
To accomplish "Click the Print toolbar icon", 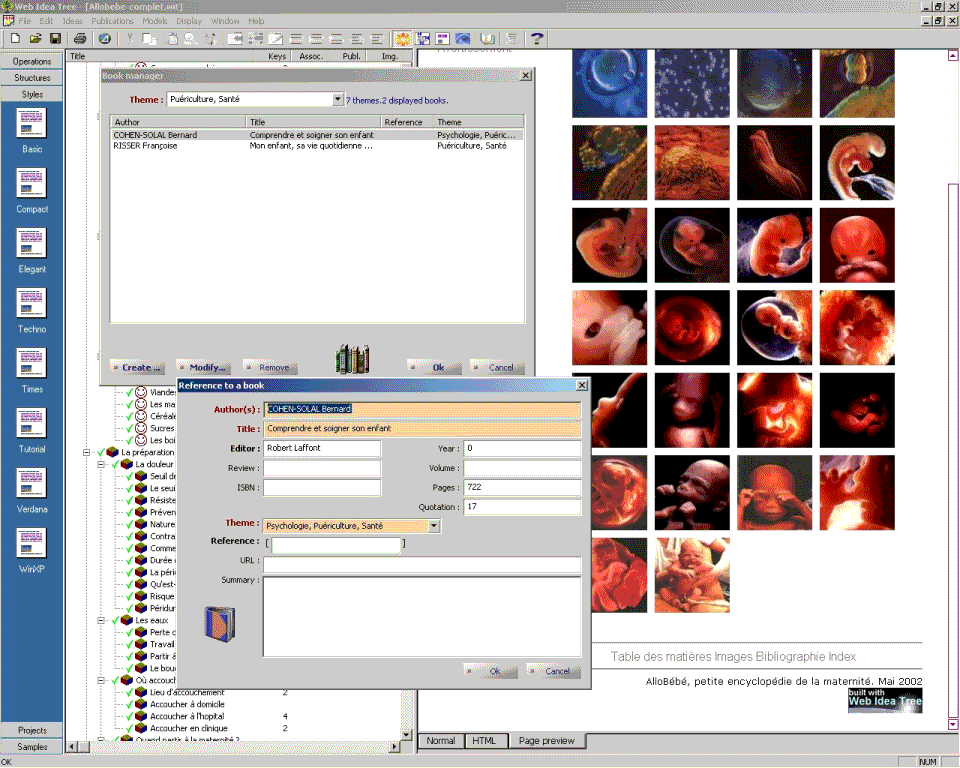I will click(80, 39).
